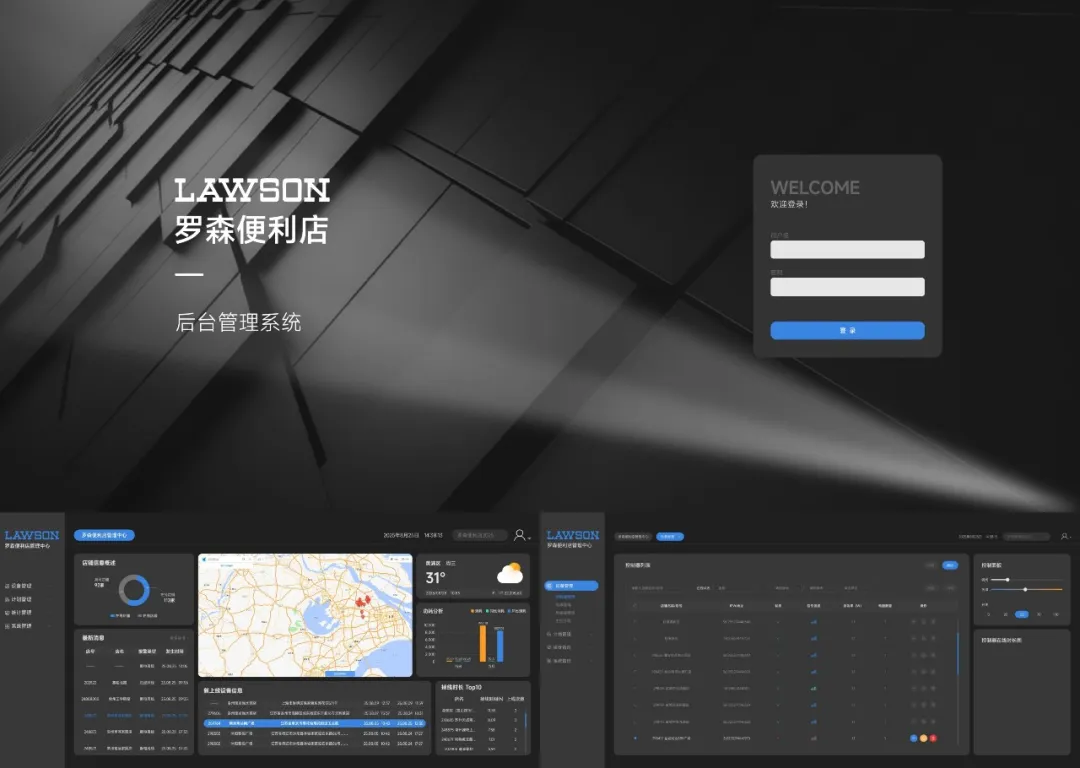The height and width of the screenshot is (768, 1080).
Task: Click the blue button at top right of the device list panel
Action: (x=950, y=565)
